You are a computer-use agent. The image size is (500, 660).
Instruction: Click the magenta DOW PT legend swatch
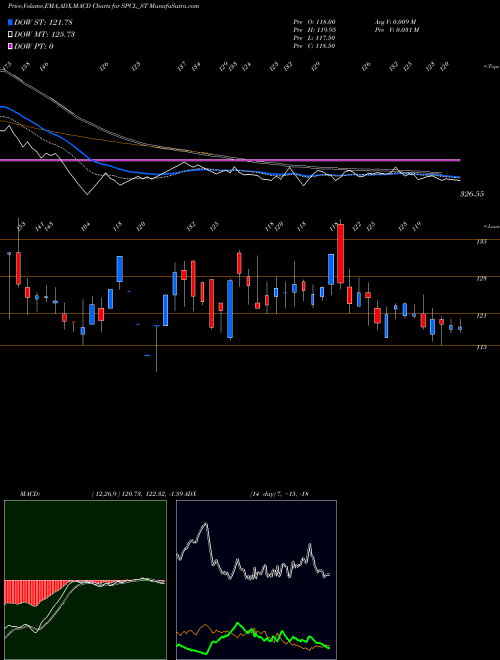pos(10,46)
